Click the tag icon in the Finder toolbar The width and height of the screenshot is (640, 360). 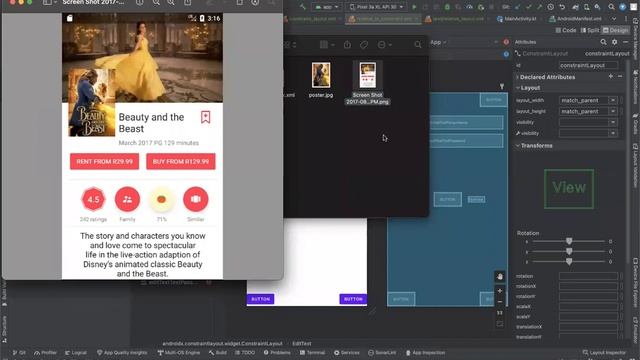click(x=364, y=44)
